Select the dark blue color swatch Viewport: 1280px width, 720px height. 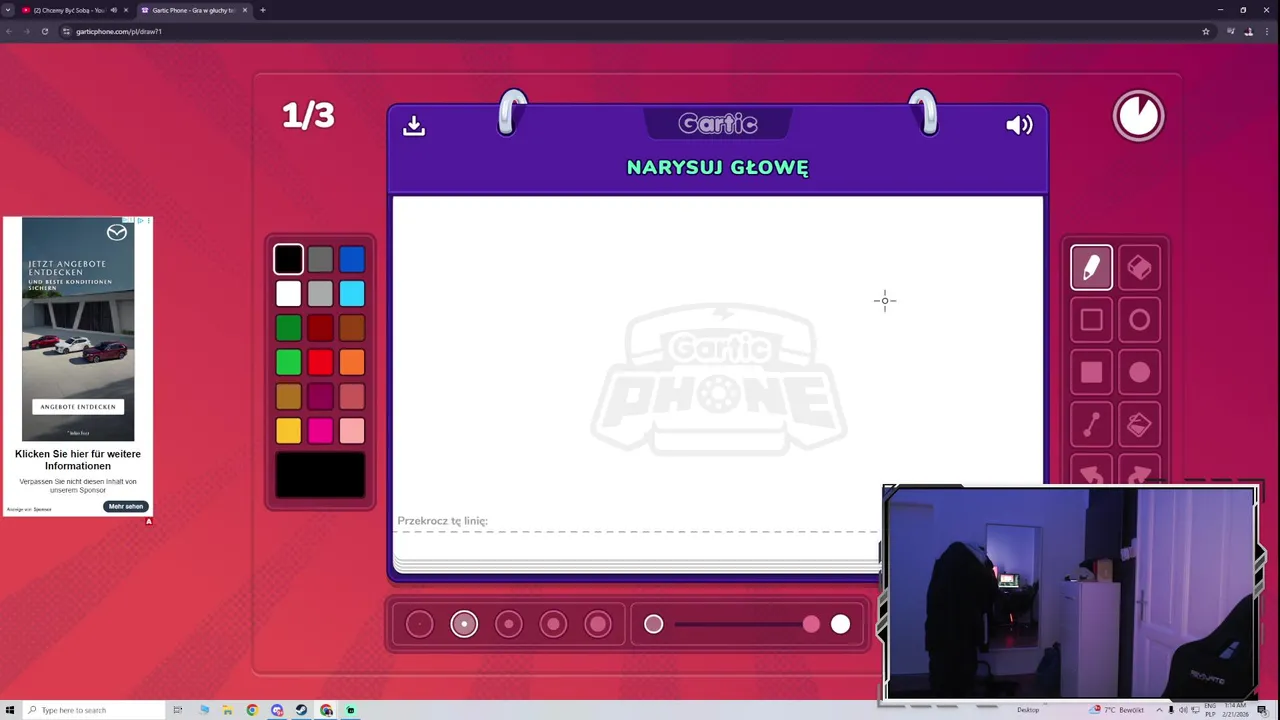352,259
